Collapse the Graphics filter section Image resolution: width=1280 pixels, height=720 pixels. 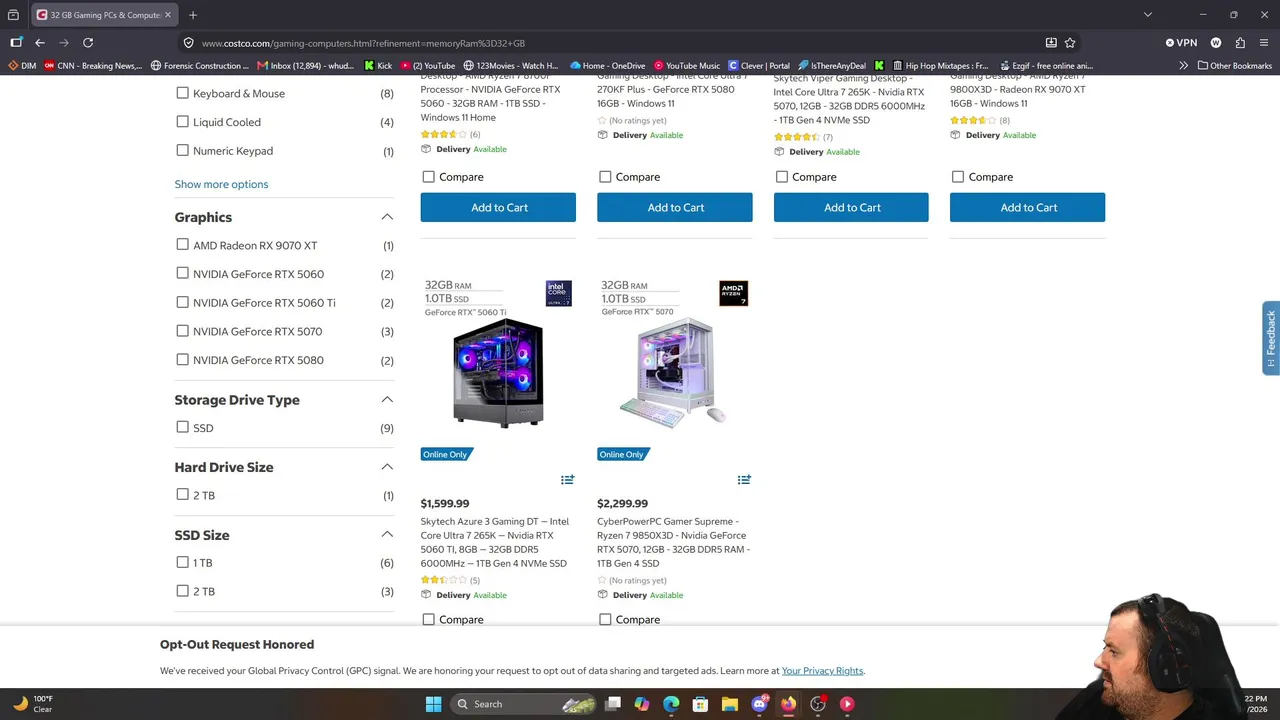point(387,217)
